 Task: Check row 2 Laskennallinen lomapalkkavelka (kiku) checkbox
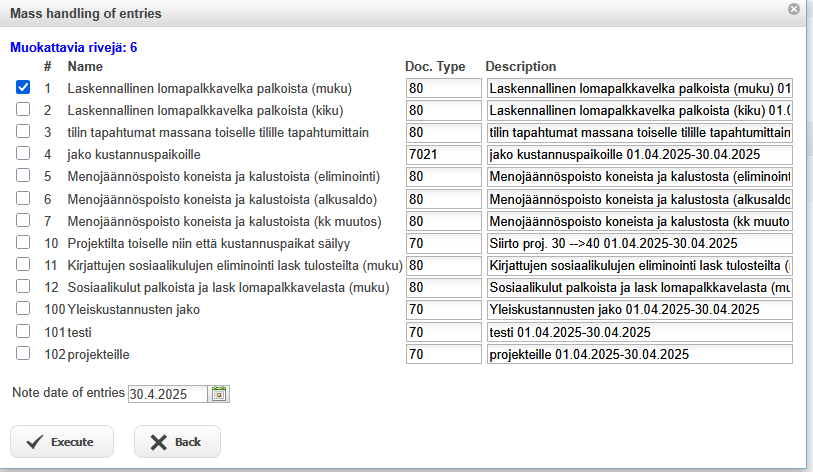pos(23,110)
